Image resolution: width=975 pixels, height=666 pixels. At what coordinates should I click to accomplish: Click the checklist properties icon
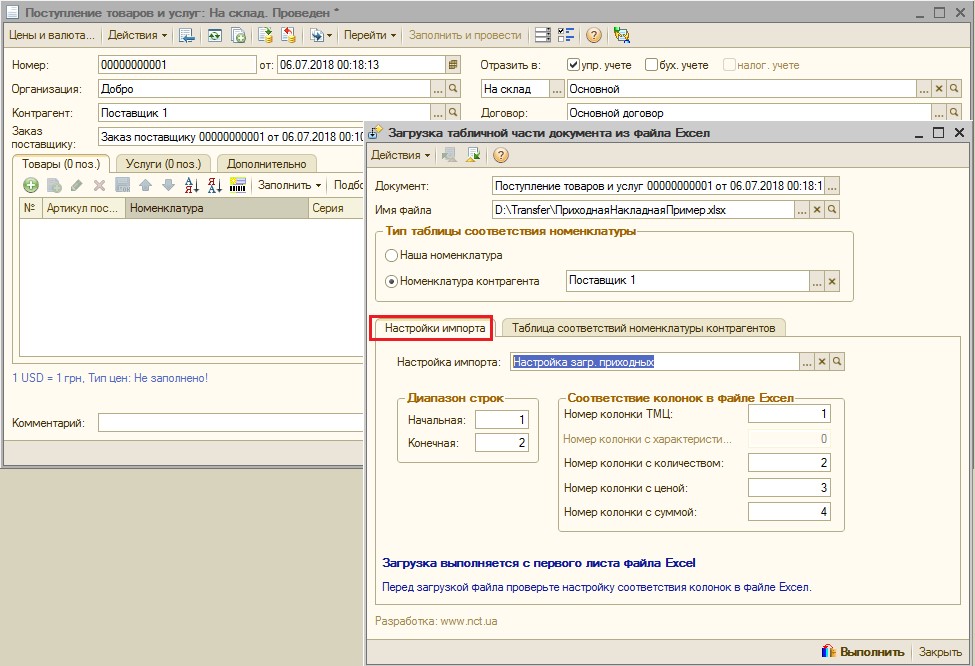coord(566,35)
